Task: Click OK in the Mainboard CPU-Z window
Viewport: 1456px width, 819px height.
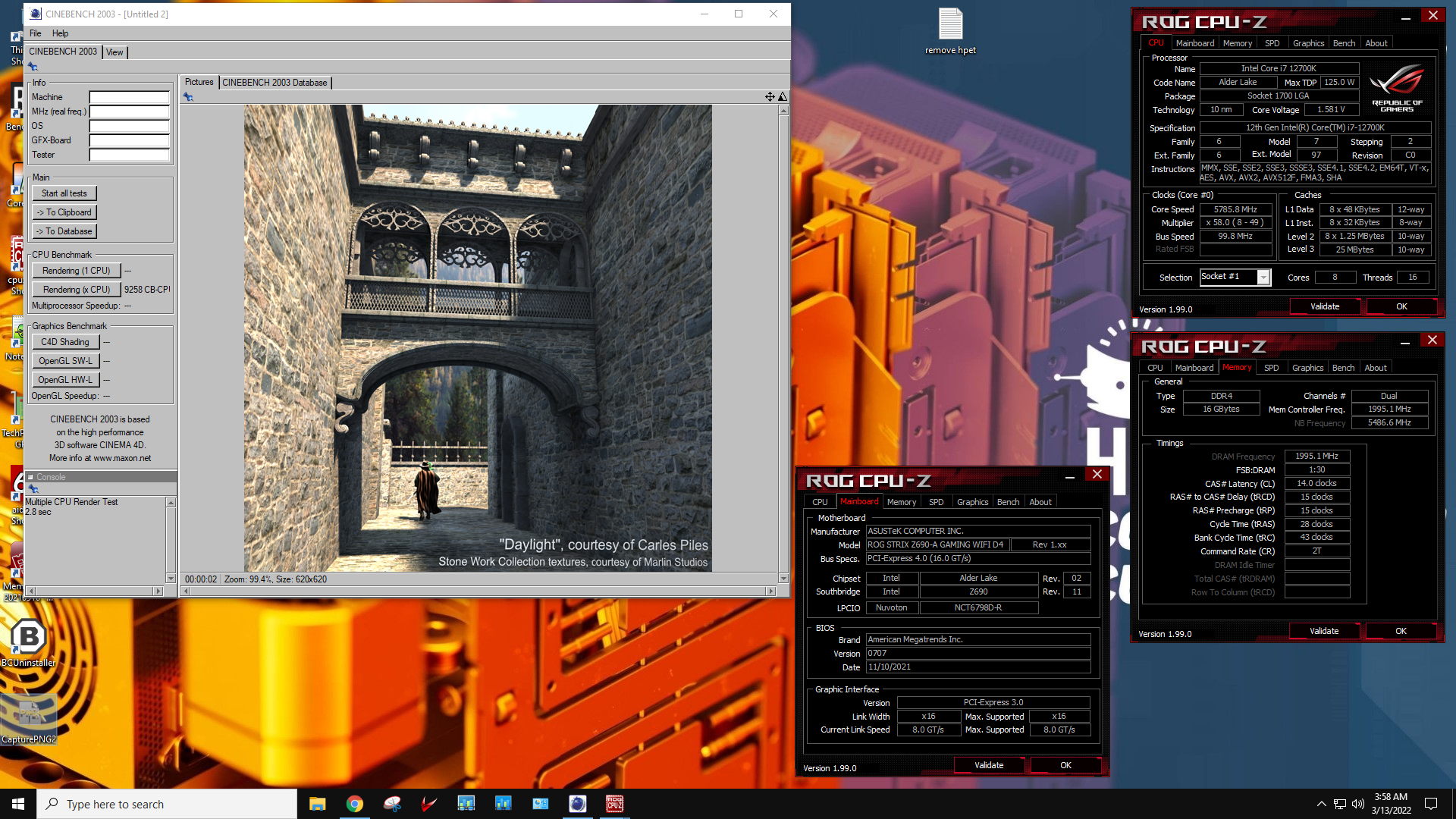Action: (1065, 765)
